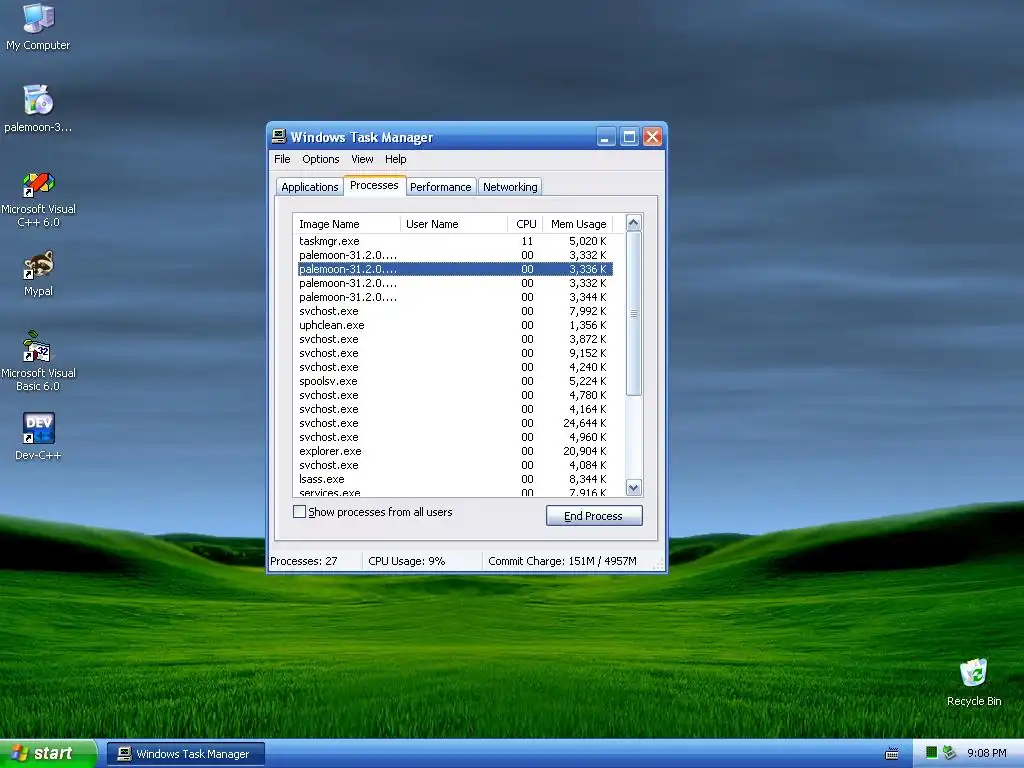Viewport: 1024px width, 768px height.
Task: Click the green CPU usage tray icon
Action: tap(931, 753)
